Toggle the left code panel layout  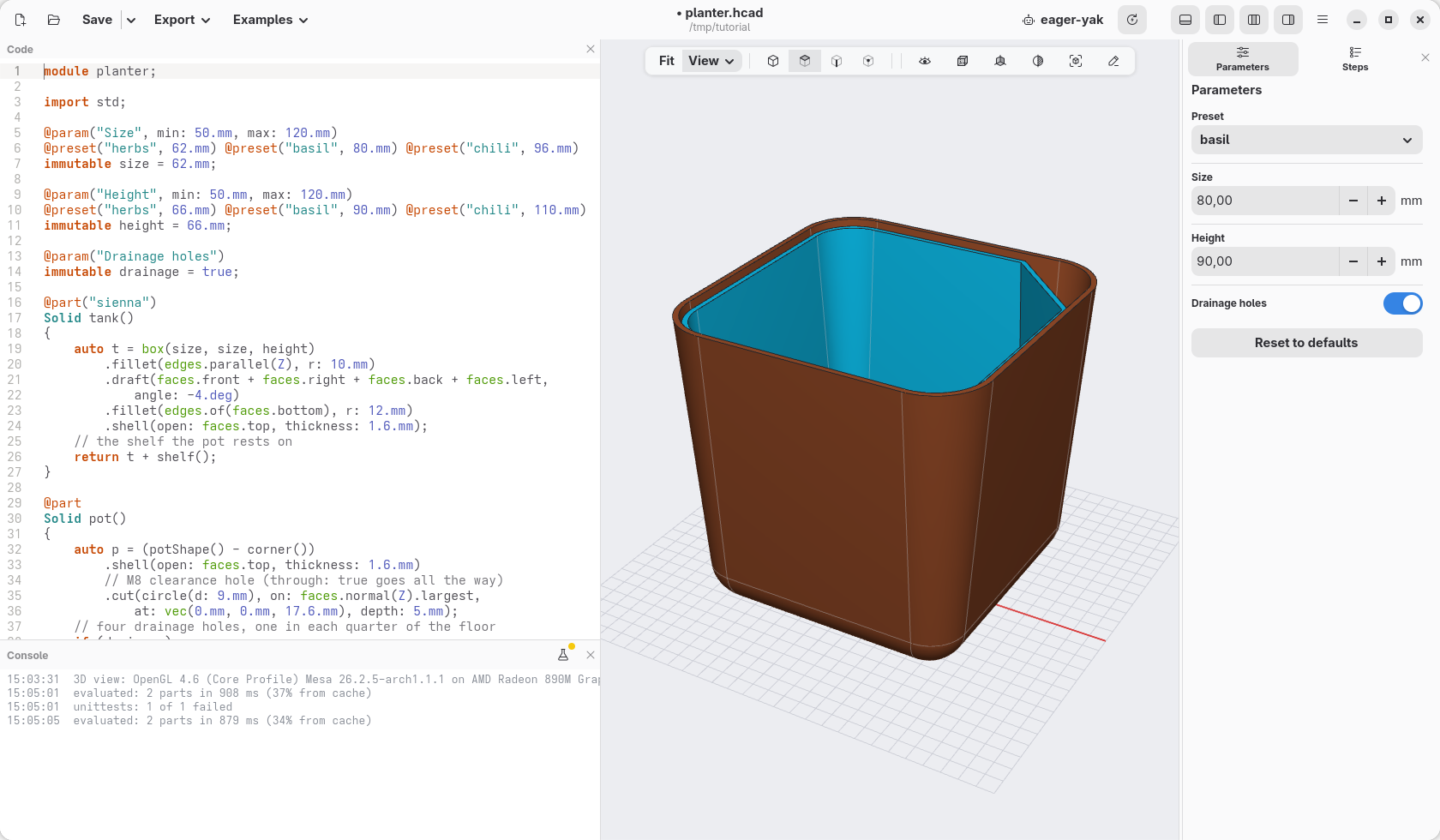pyautogui.click(x=1220, y=20)
